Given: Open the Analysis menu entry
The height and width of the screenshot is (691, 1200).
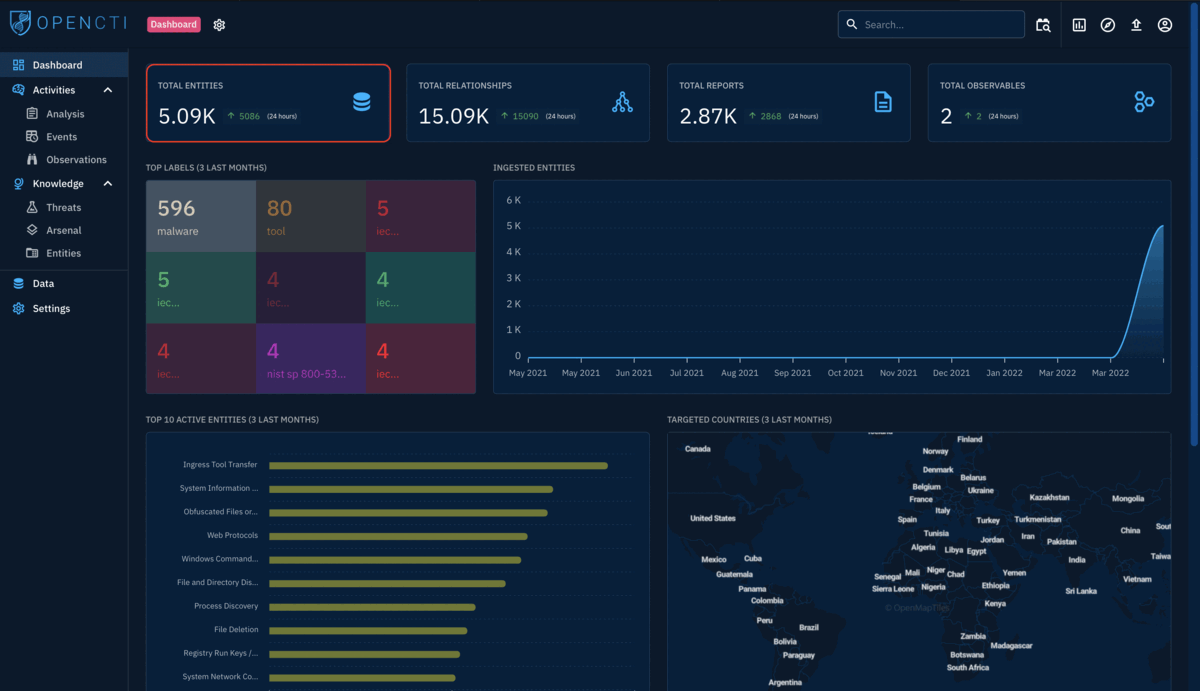Looking at the screenshot, I should pos(66,113).
